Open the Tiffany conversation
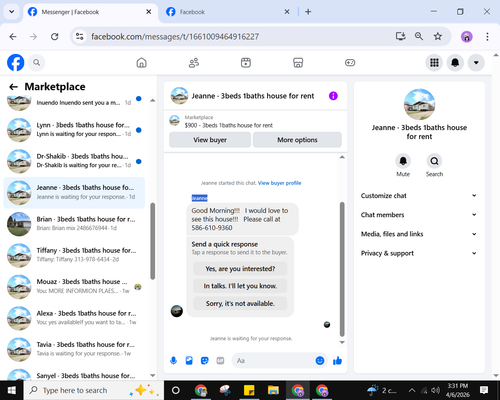This screenshot has width=500, height=400. point(74,255)
